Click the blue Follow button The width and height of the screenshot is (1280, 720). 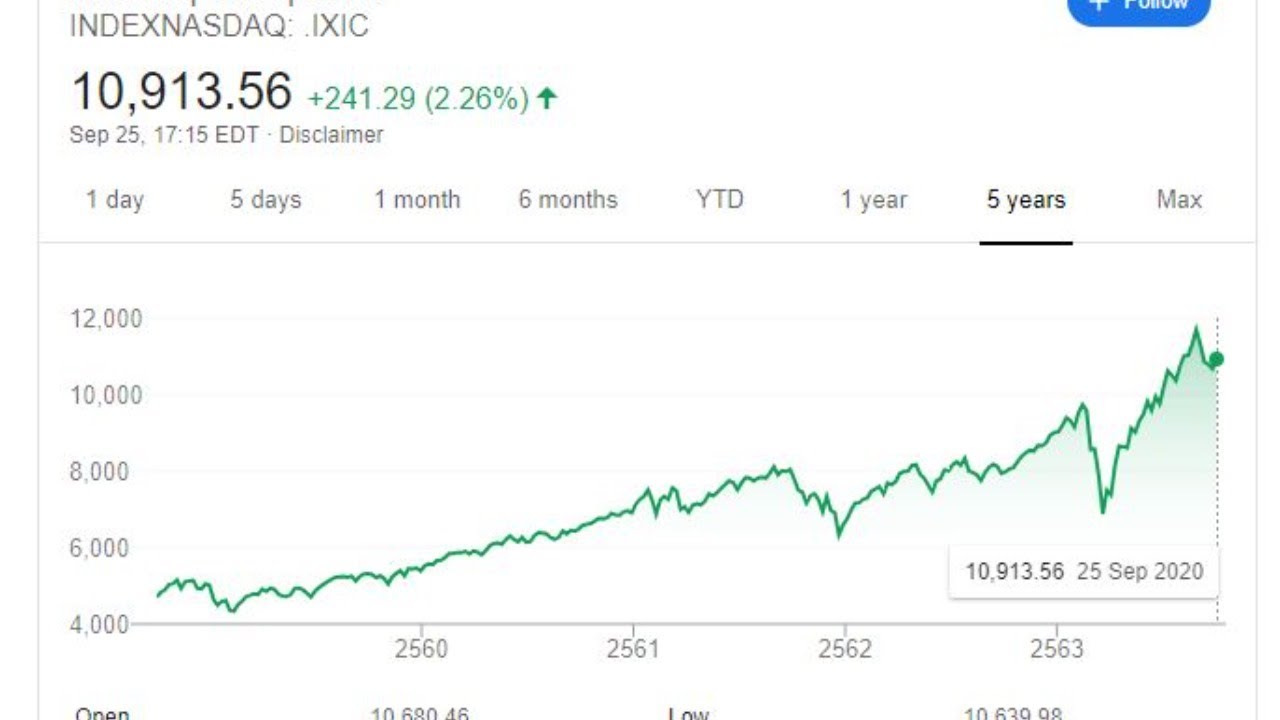point(1138,8)
